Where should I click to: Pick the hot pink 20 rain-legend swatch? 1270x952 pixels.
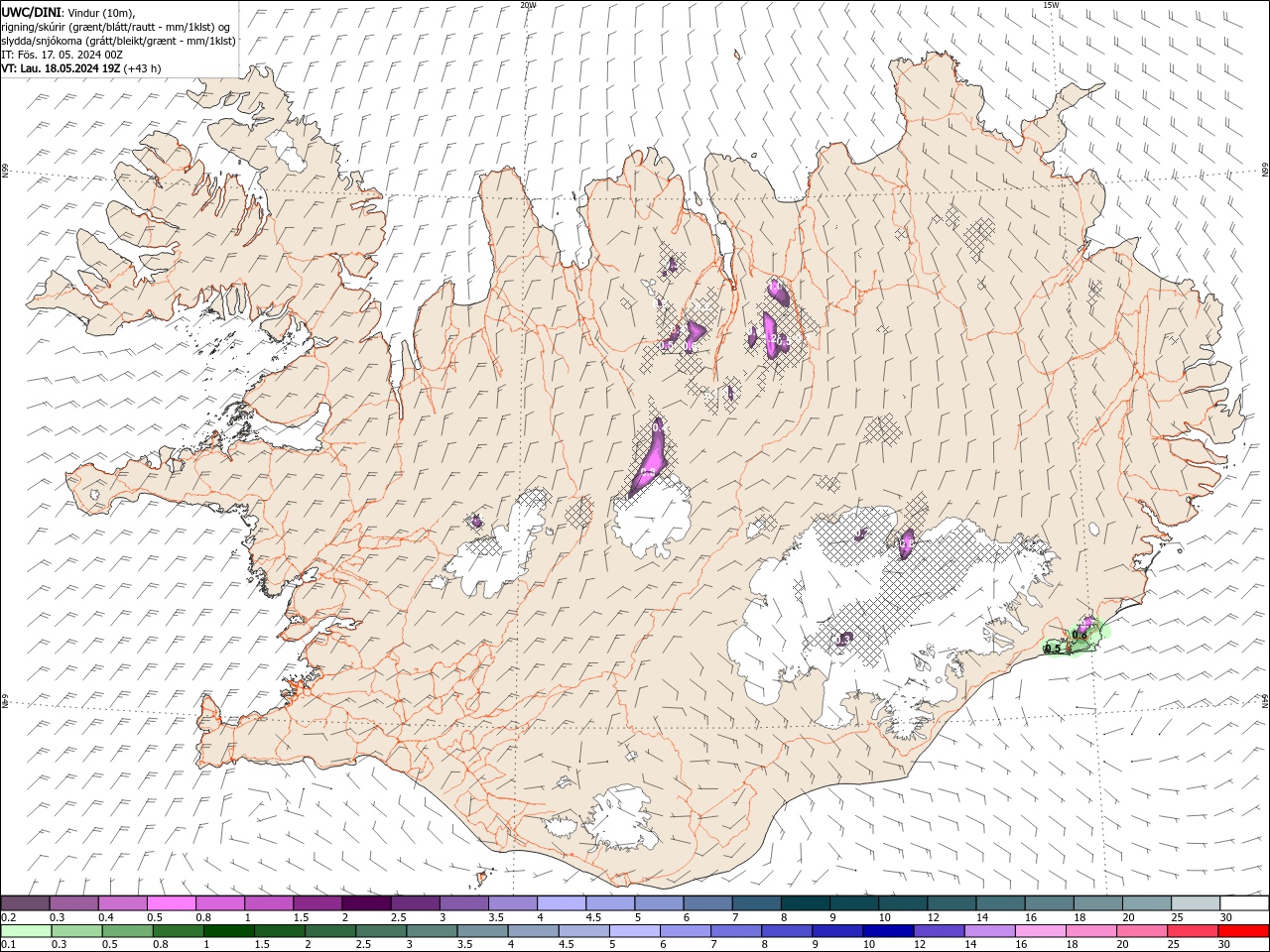tap(1142, 931)
